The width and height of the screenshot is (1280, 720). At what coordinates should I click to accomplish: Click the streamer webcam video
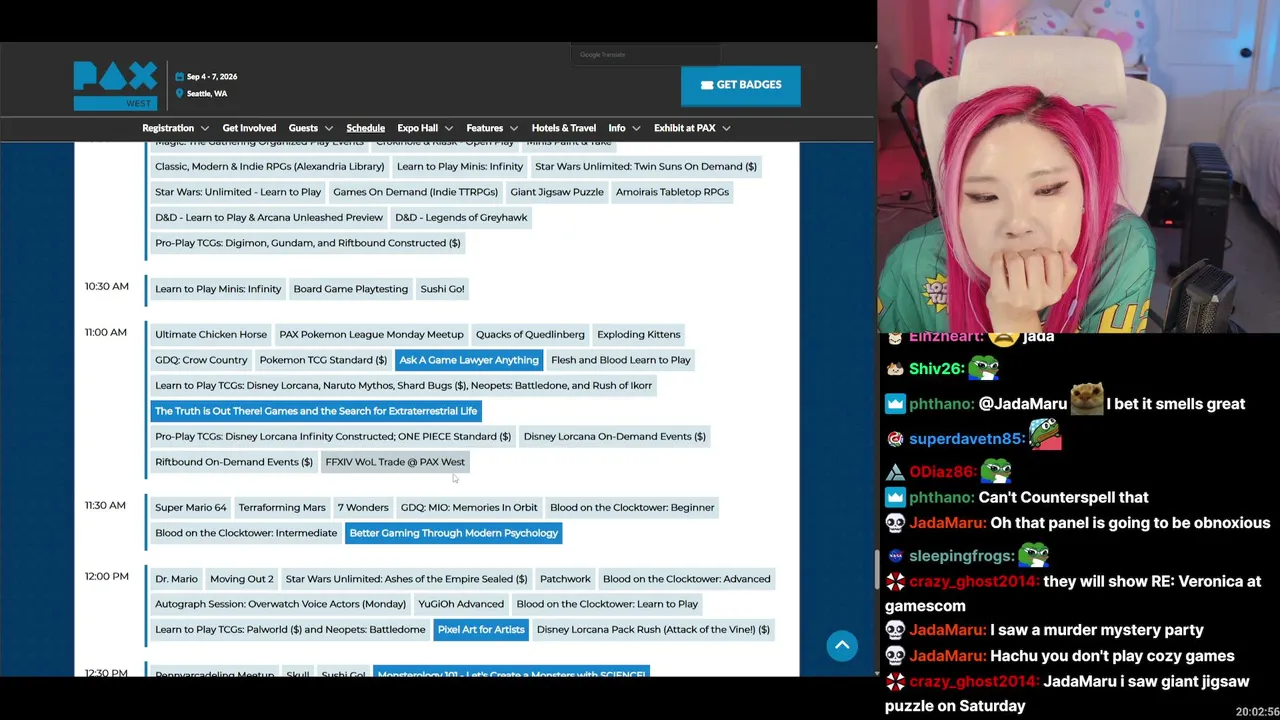click(1079, 165)
